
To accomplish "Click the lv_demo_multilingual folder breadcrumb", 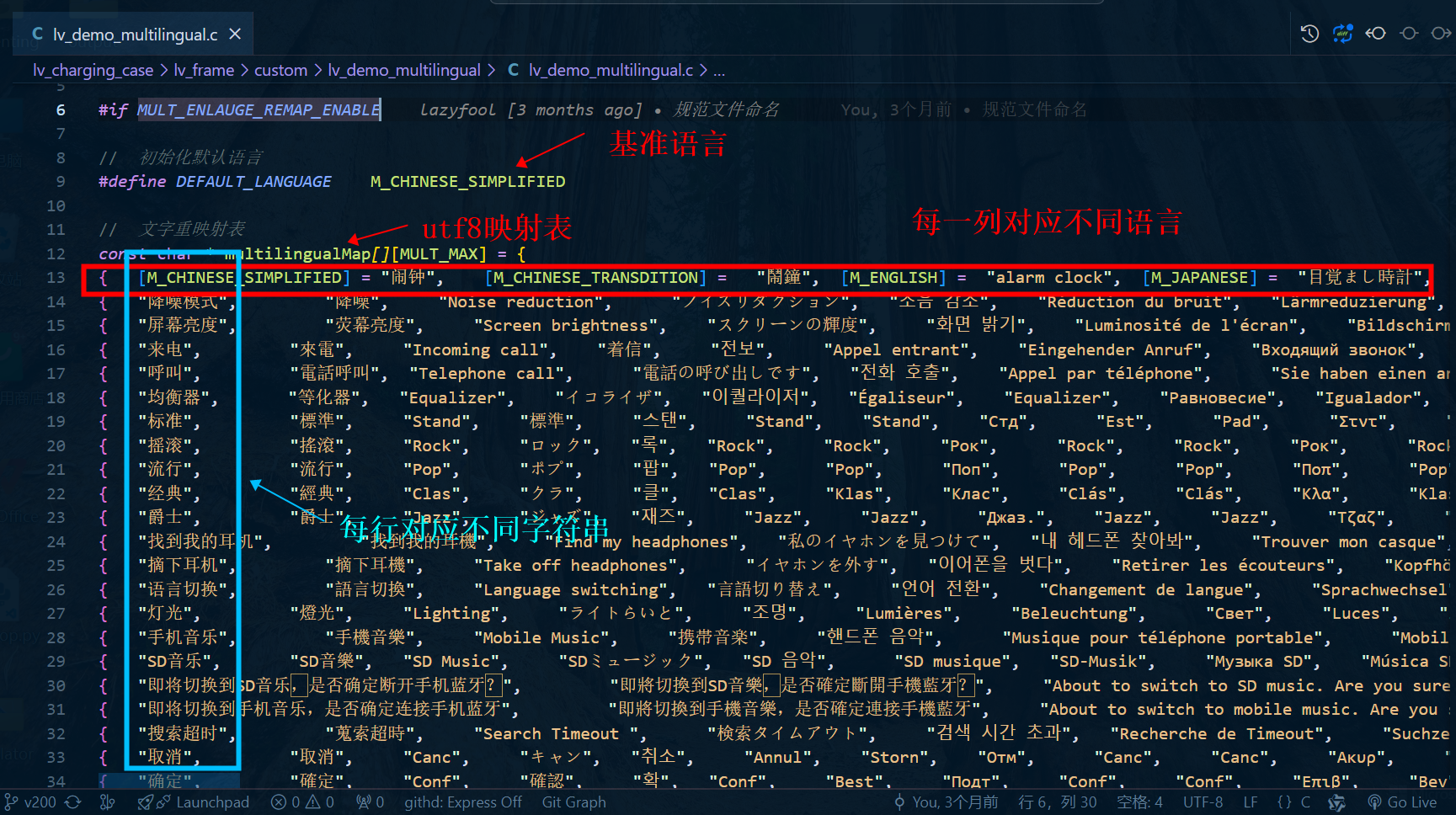I will 404,71.
